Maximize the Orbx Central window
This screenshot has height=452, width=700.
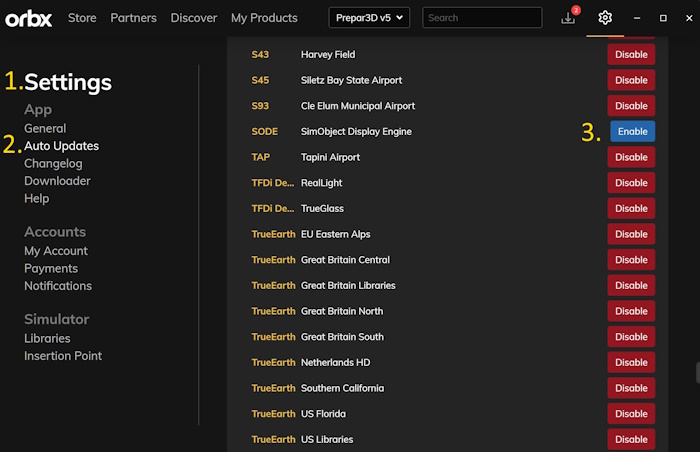click(663, 18)
